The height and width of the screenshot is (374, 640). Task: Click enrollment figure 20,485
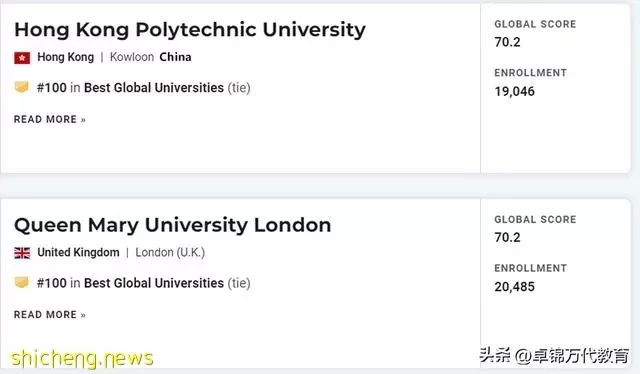click(x=514, y=287)
